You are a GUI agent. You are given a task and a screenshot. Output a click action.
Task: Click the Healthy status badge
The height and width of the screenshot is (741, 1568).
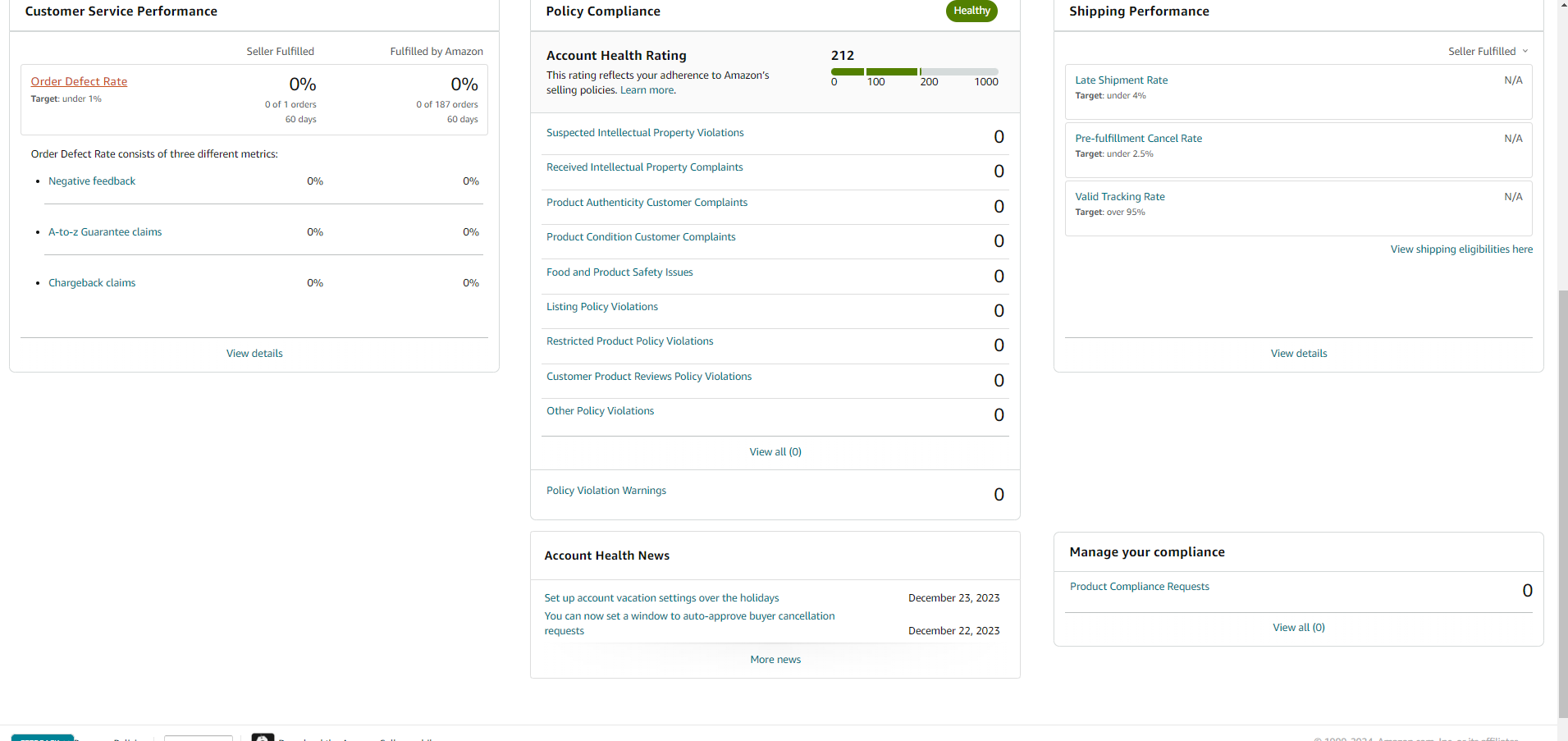(971, 11)
